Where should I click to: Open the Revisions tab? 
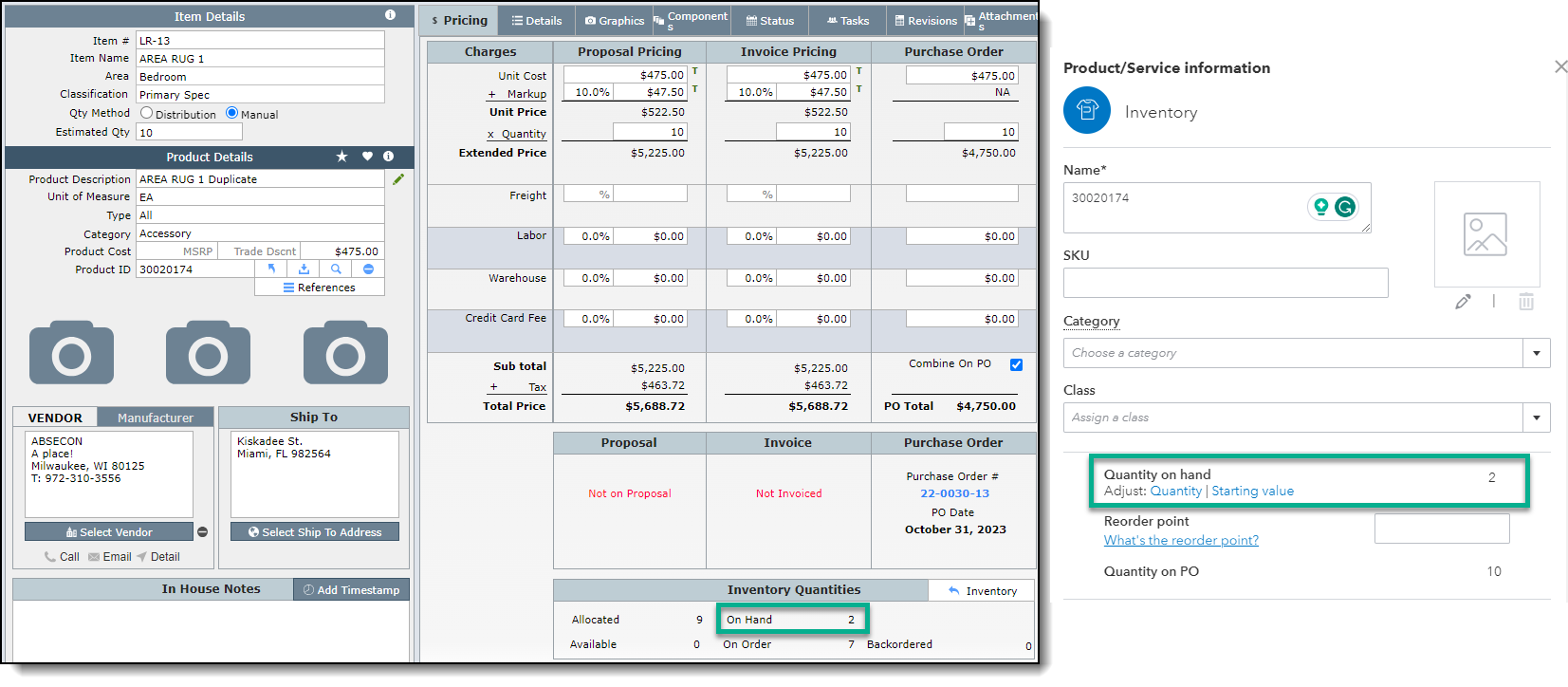(926, 20)
